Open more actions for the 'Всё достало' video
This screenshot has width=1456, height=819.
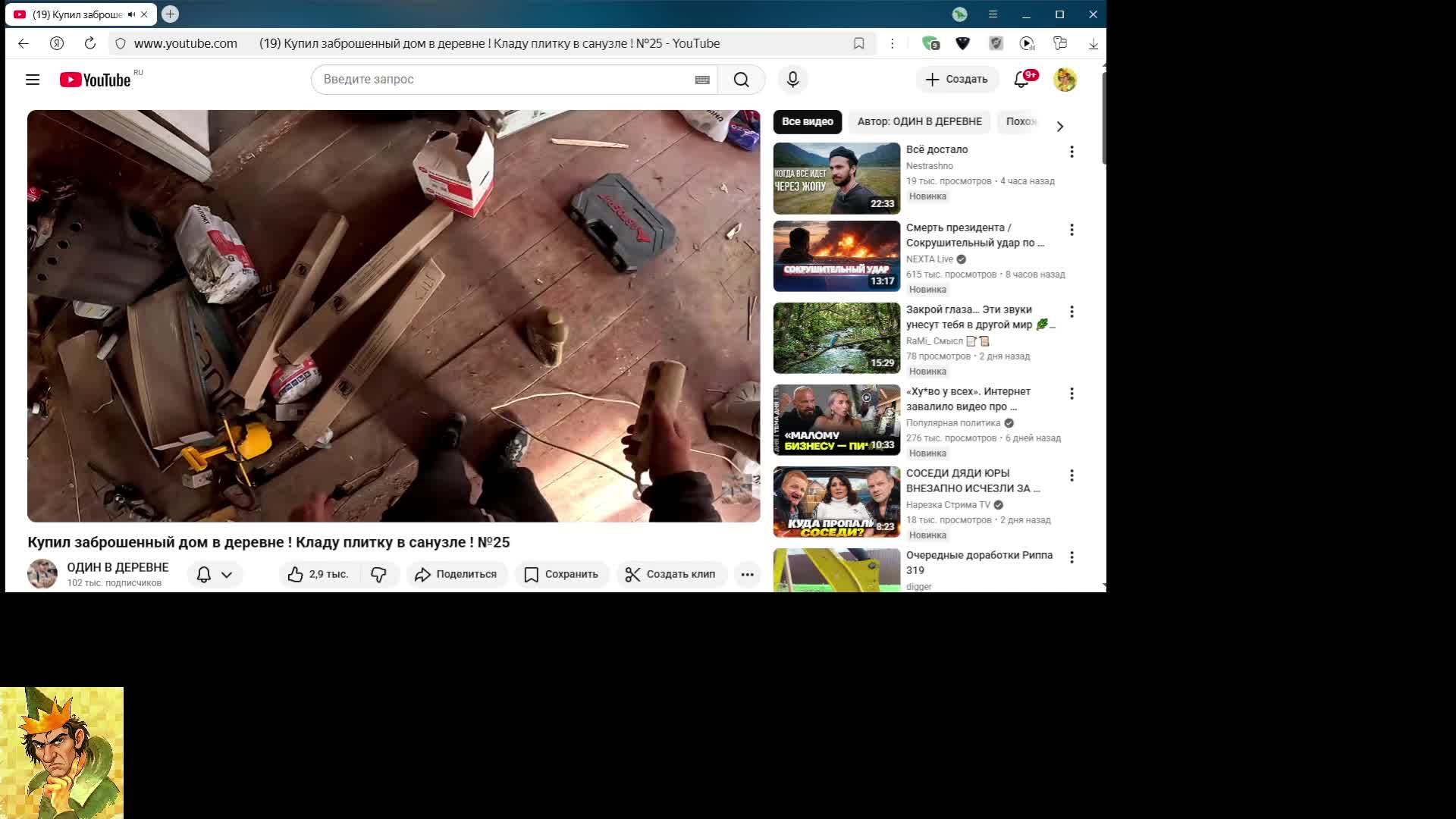(x=1072, y=152)
